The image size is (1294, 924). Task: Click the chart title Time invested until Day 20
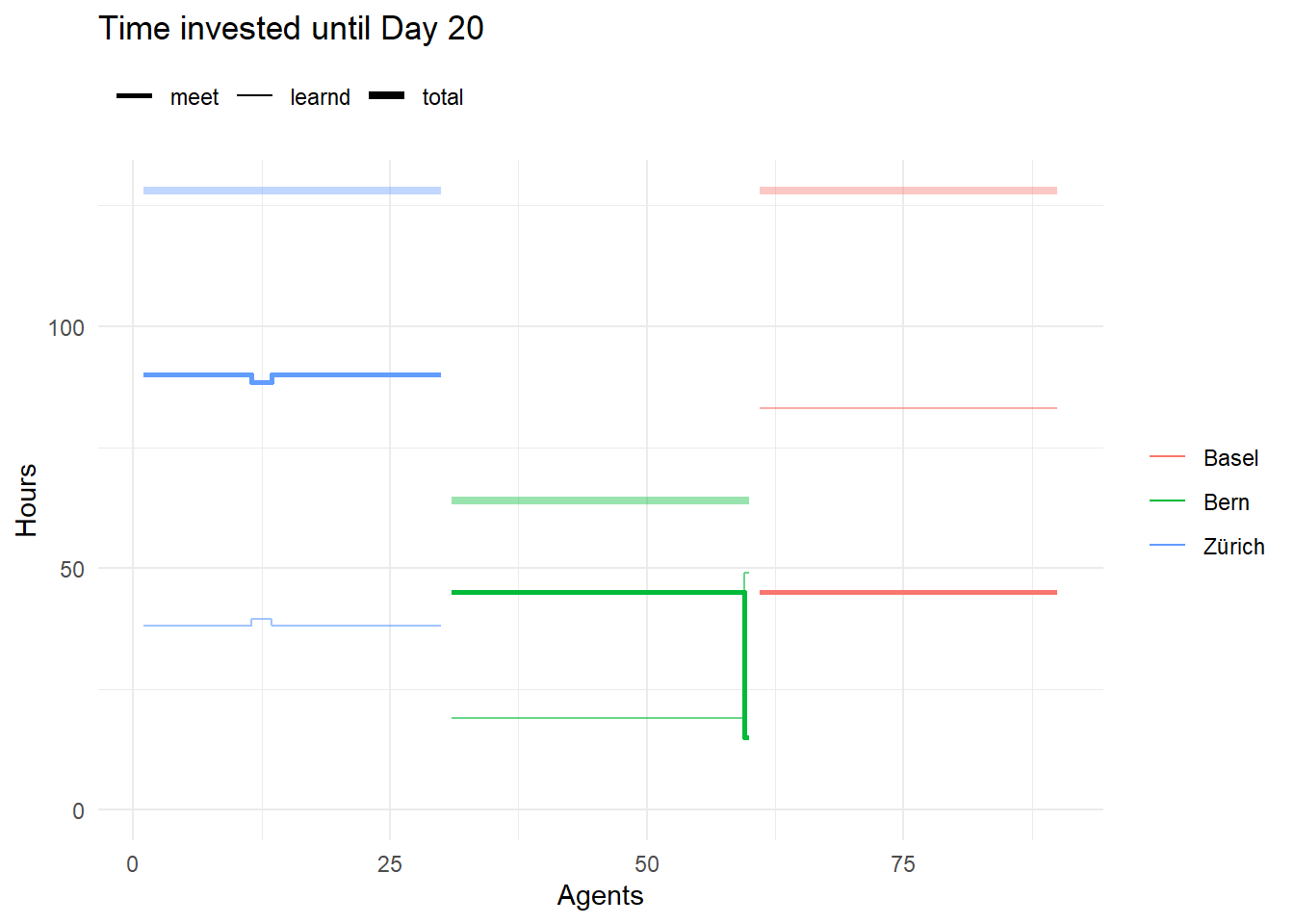291,29
